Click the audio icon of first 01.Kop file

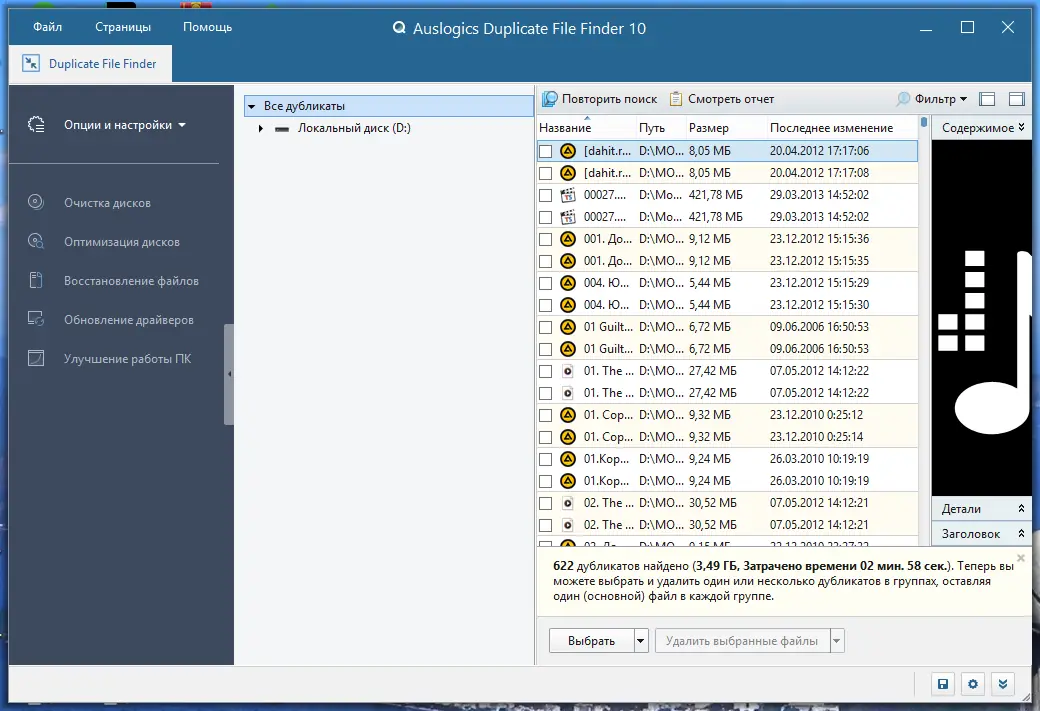click(x=568, y=459)
